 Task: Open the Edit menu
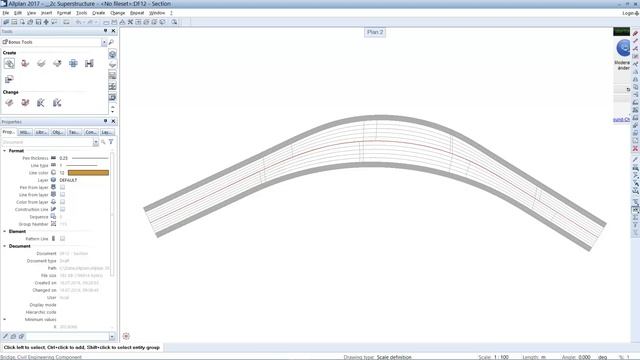(18, 13)
